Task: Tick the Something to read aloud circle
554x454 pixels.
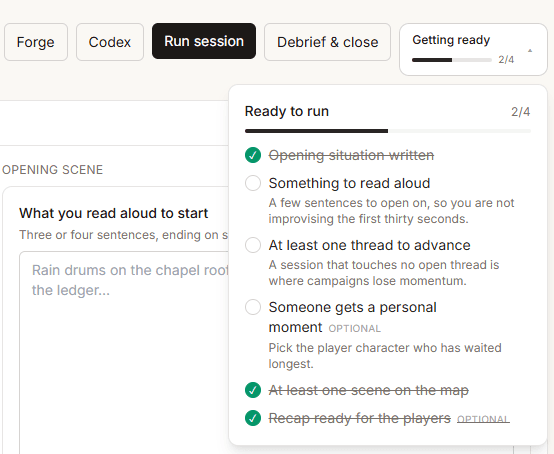Action: (253, 183)
